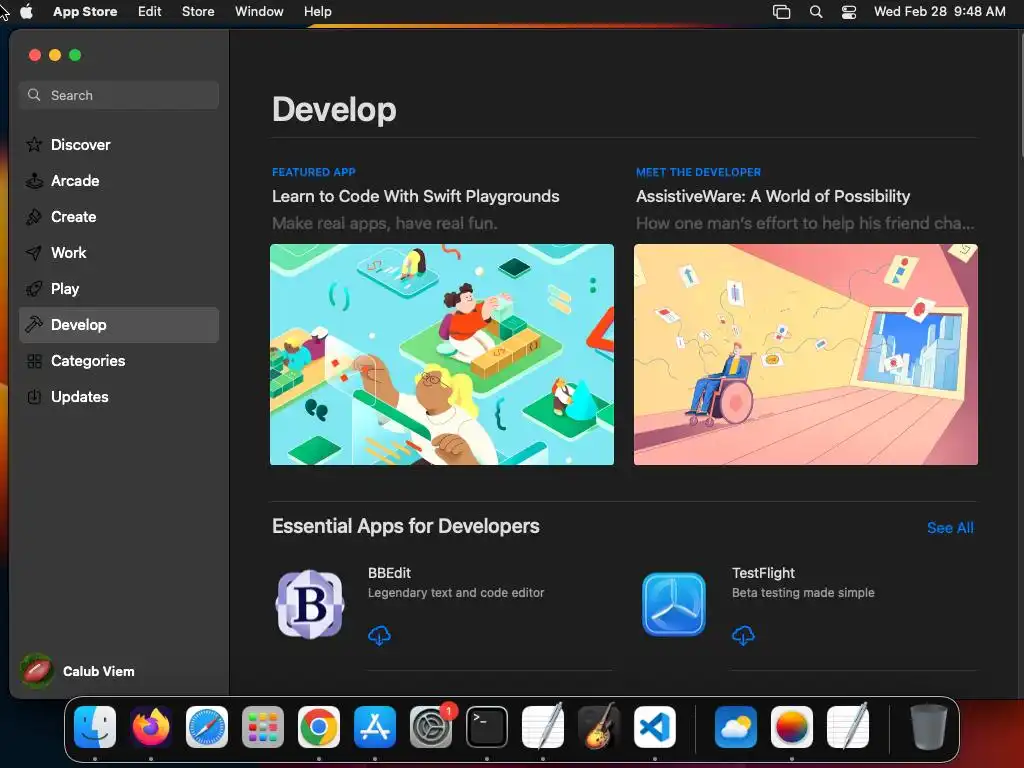Click the MEET THE DEVELOPER label
Image resolution: width=1024 pixels, height=768 pixels.
(698, 172)
